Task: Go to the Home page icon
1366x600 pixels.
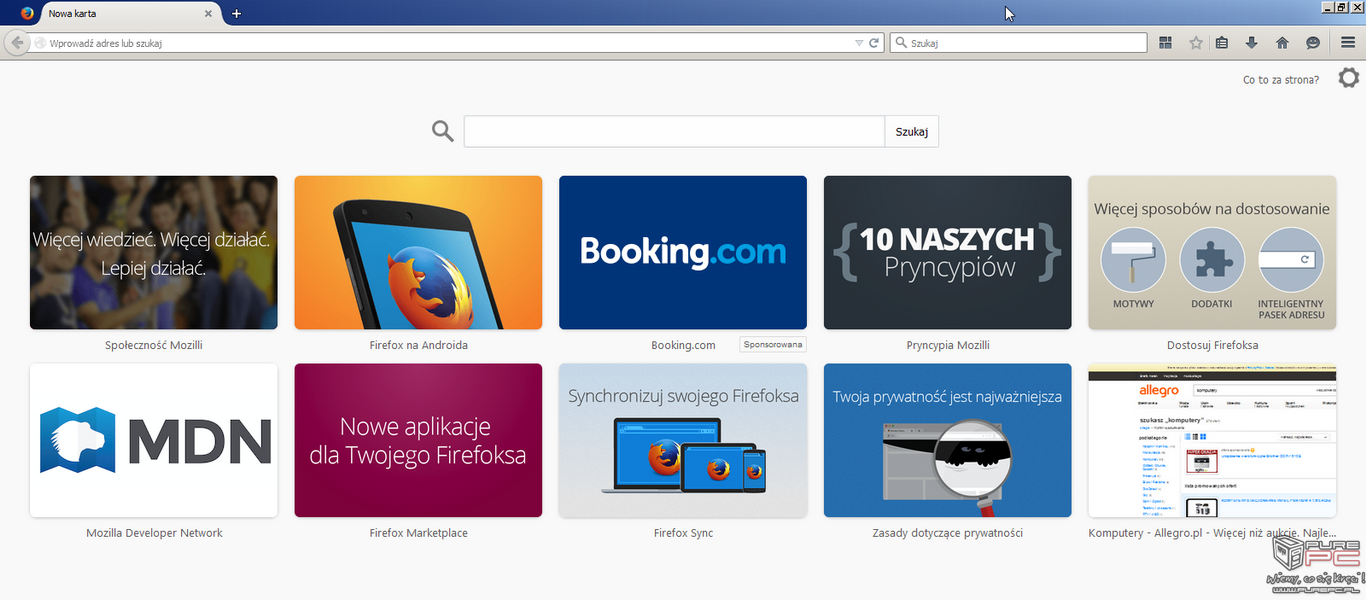Action: (1282, 43)
